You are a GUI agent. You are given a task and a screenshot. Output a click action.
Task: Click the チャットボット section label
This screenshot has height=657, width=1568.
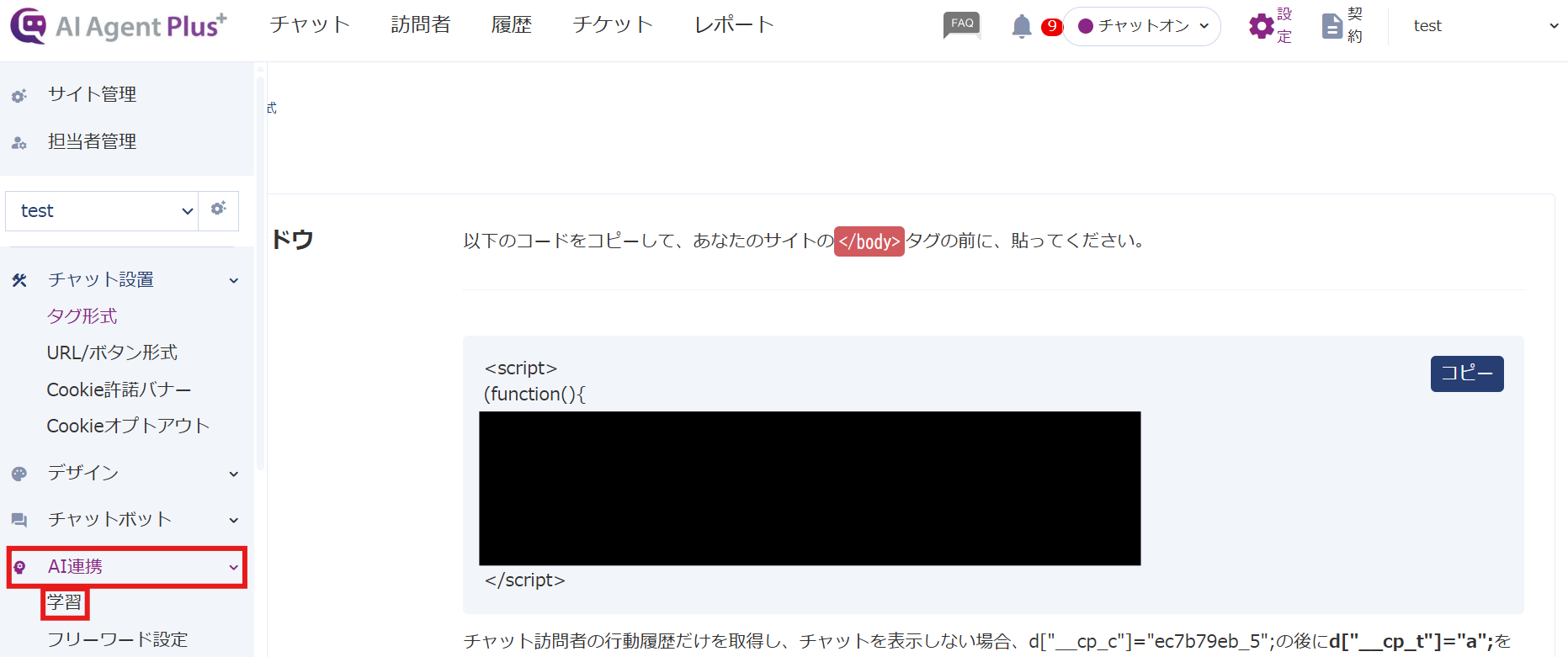[109, 519]
